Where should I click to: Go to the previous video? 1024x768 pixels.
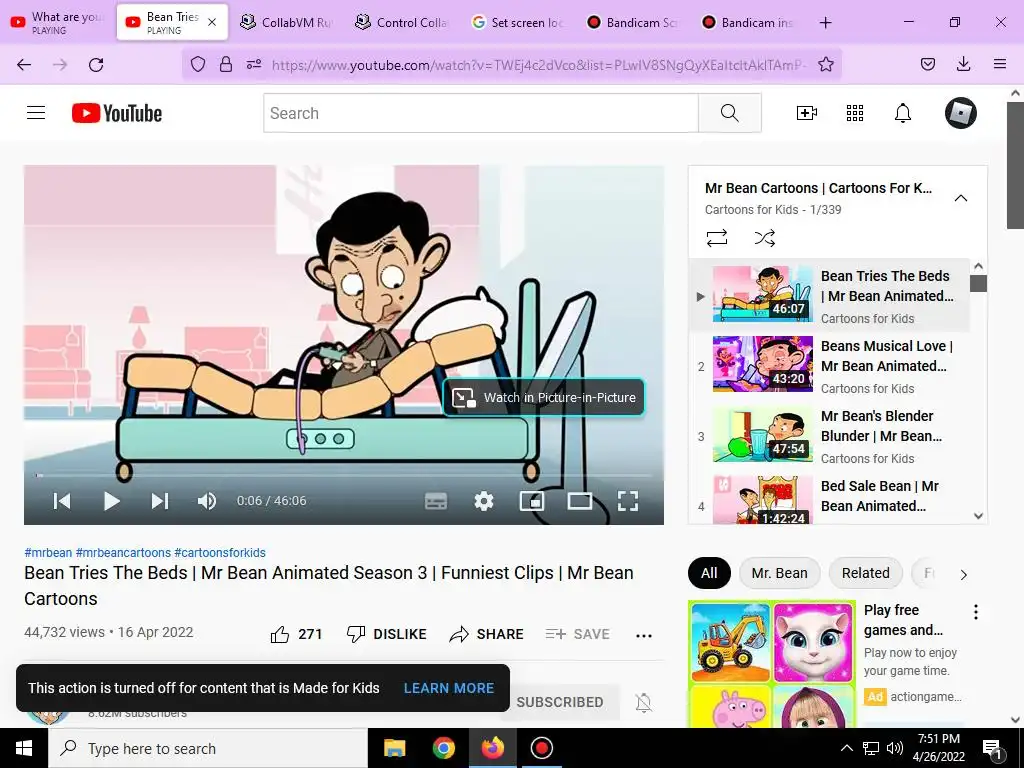point(62,501)
